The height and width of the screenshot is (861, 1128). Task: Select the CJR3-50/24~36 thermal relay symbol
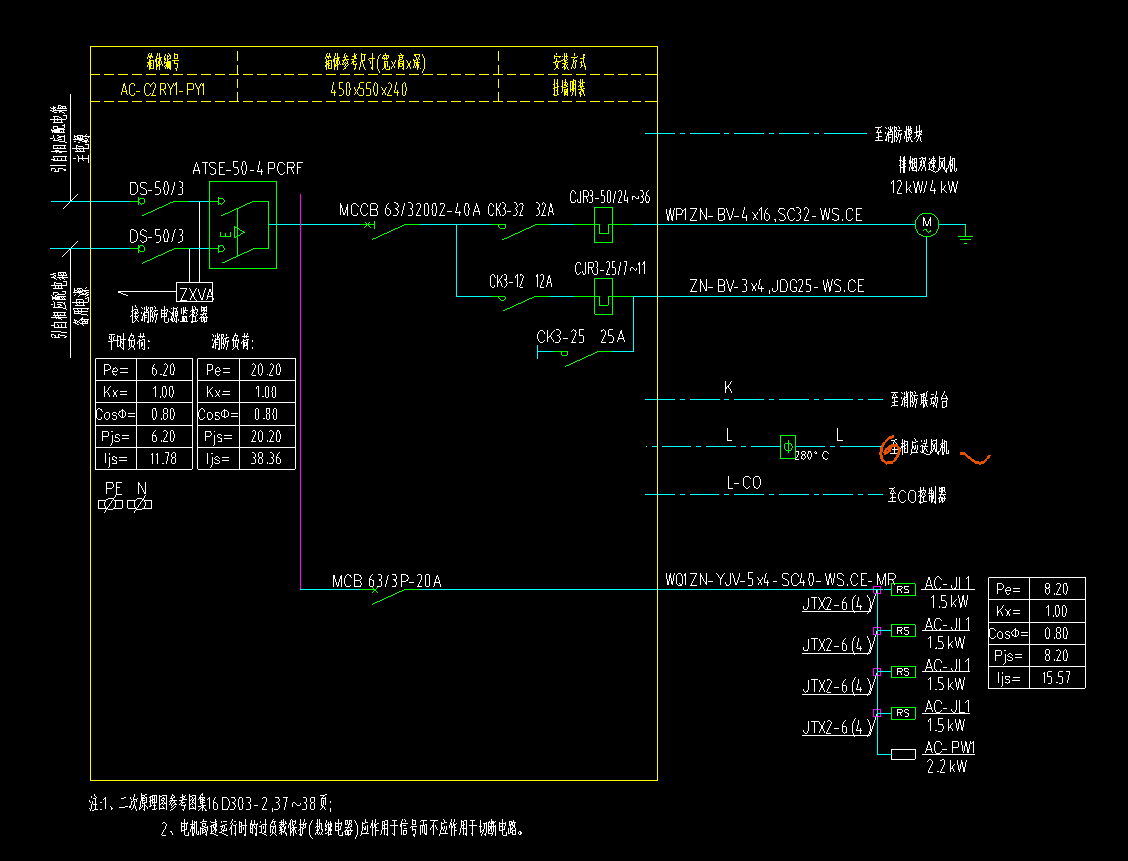[604, 224]
